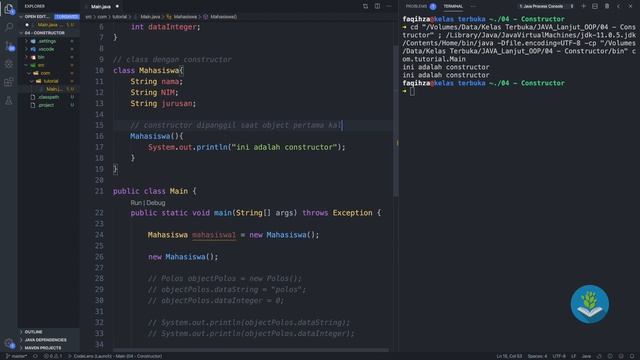Open the Search view in activity bar

click(9, 27)
